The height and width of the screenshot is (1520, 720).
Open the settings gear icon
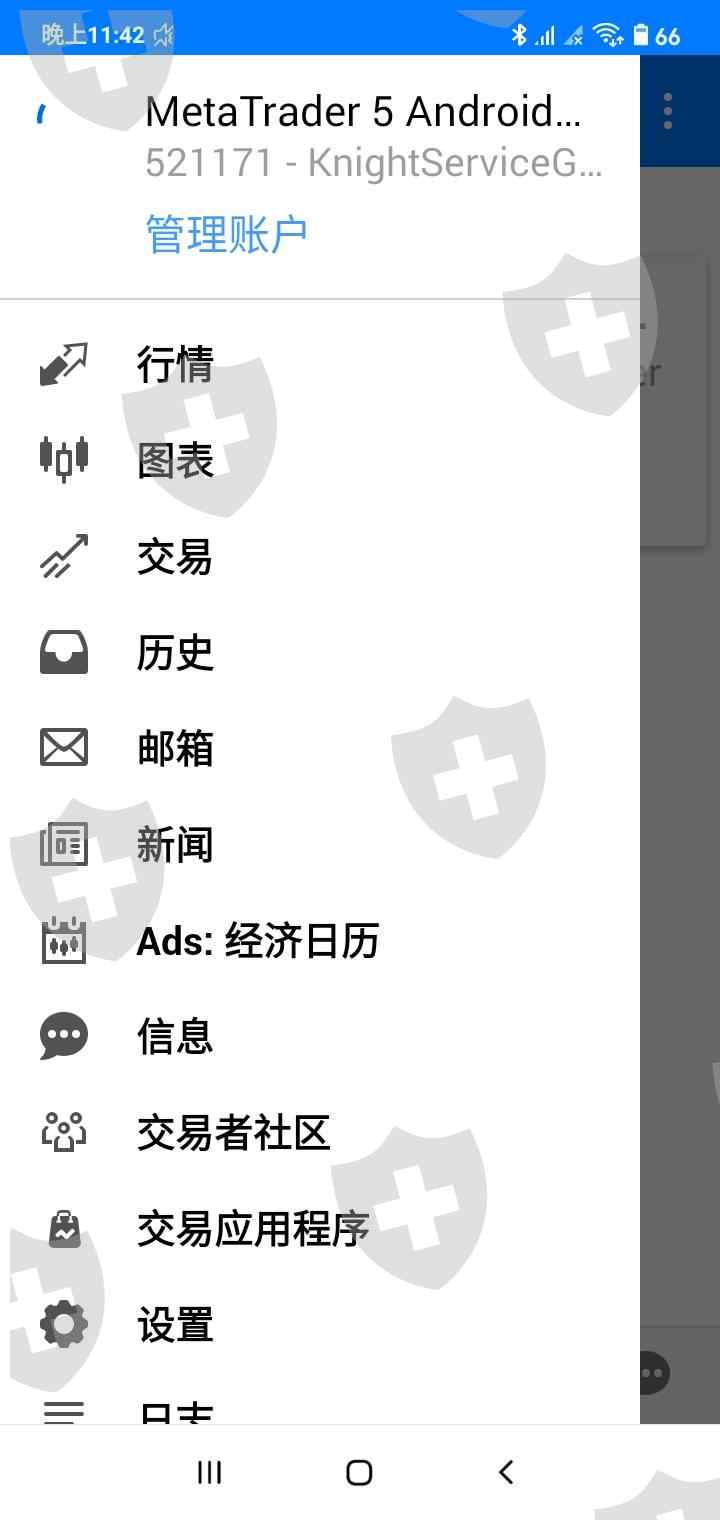pyautogui.click(x=64, y=1324)
